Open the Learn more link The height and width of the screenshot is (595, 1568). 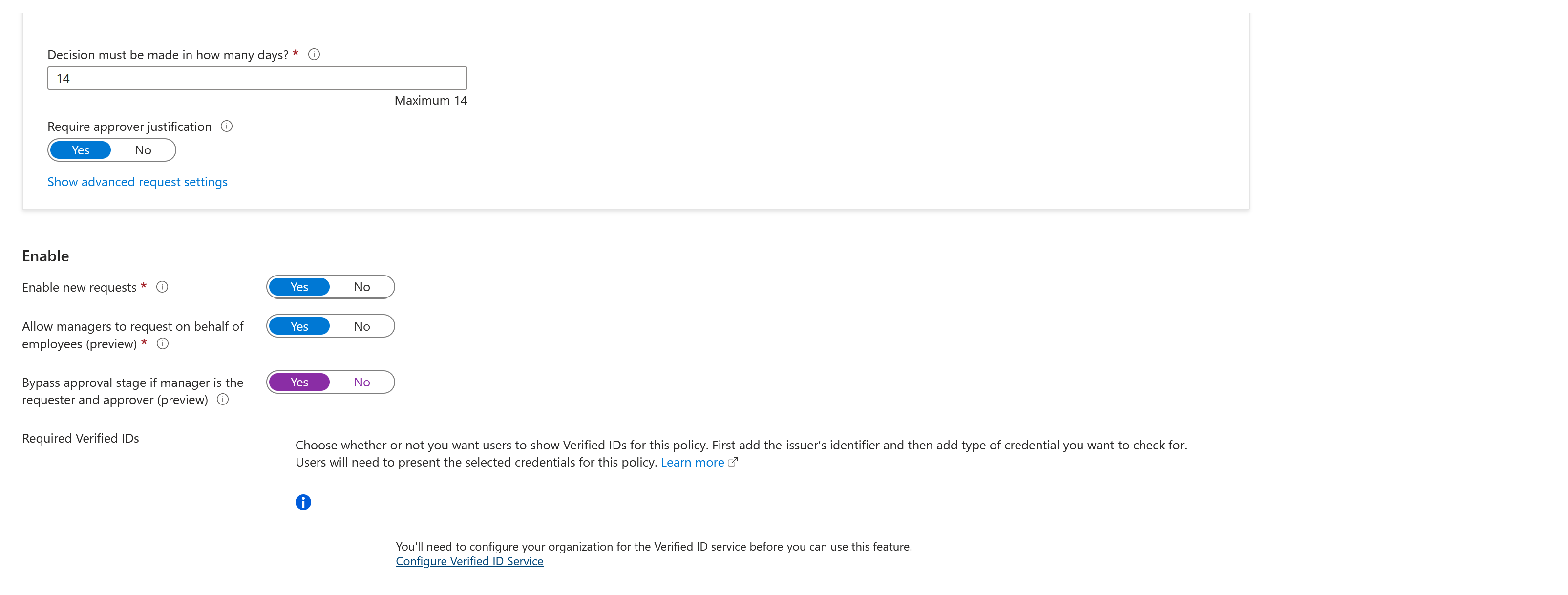[x=692, y=462]
